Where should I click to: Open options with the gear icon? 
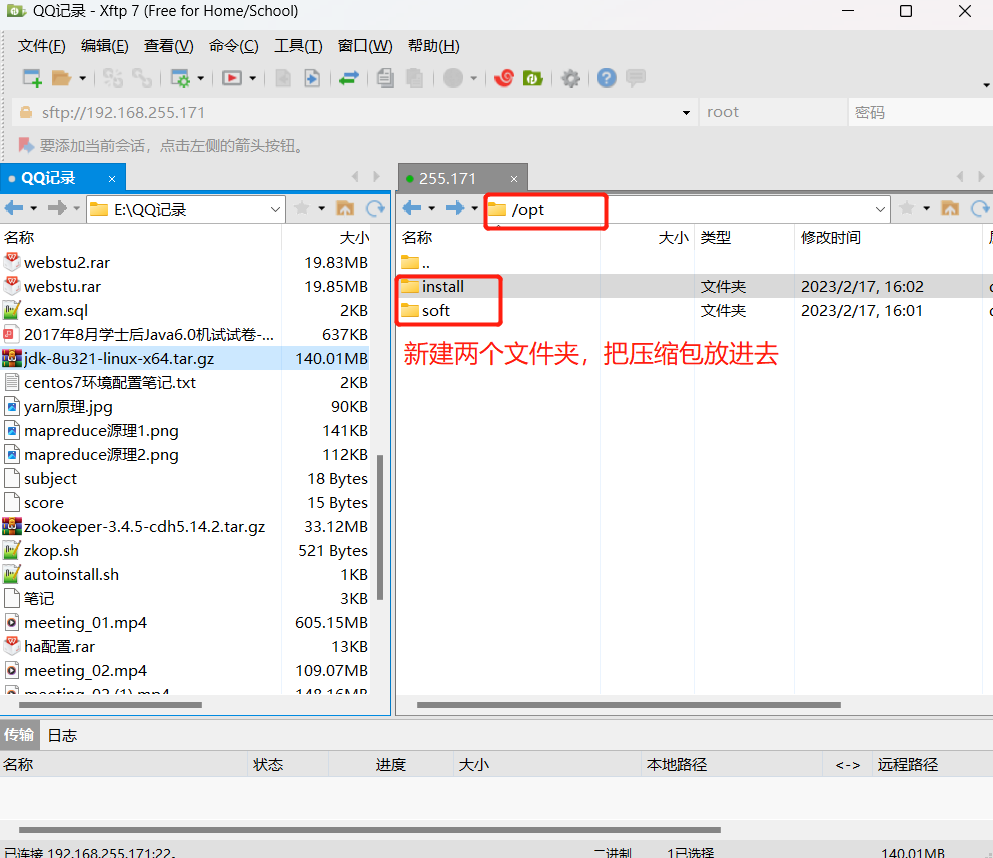point(570,78)
